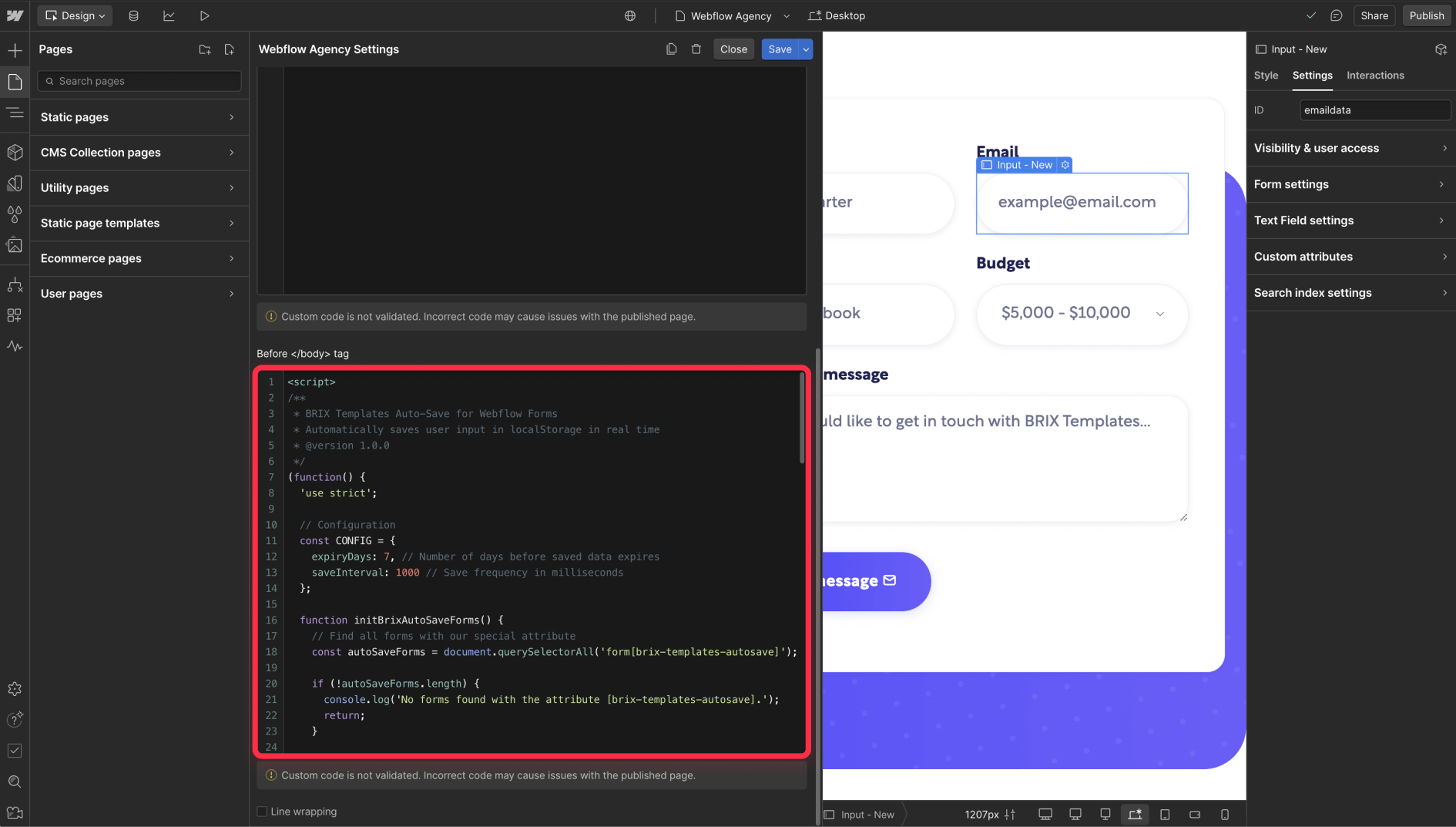Open the Insights chart icon in top bar
Screen dimensions: 1456x827
[169, 15]
